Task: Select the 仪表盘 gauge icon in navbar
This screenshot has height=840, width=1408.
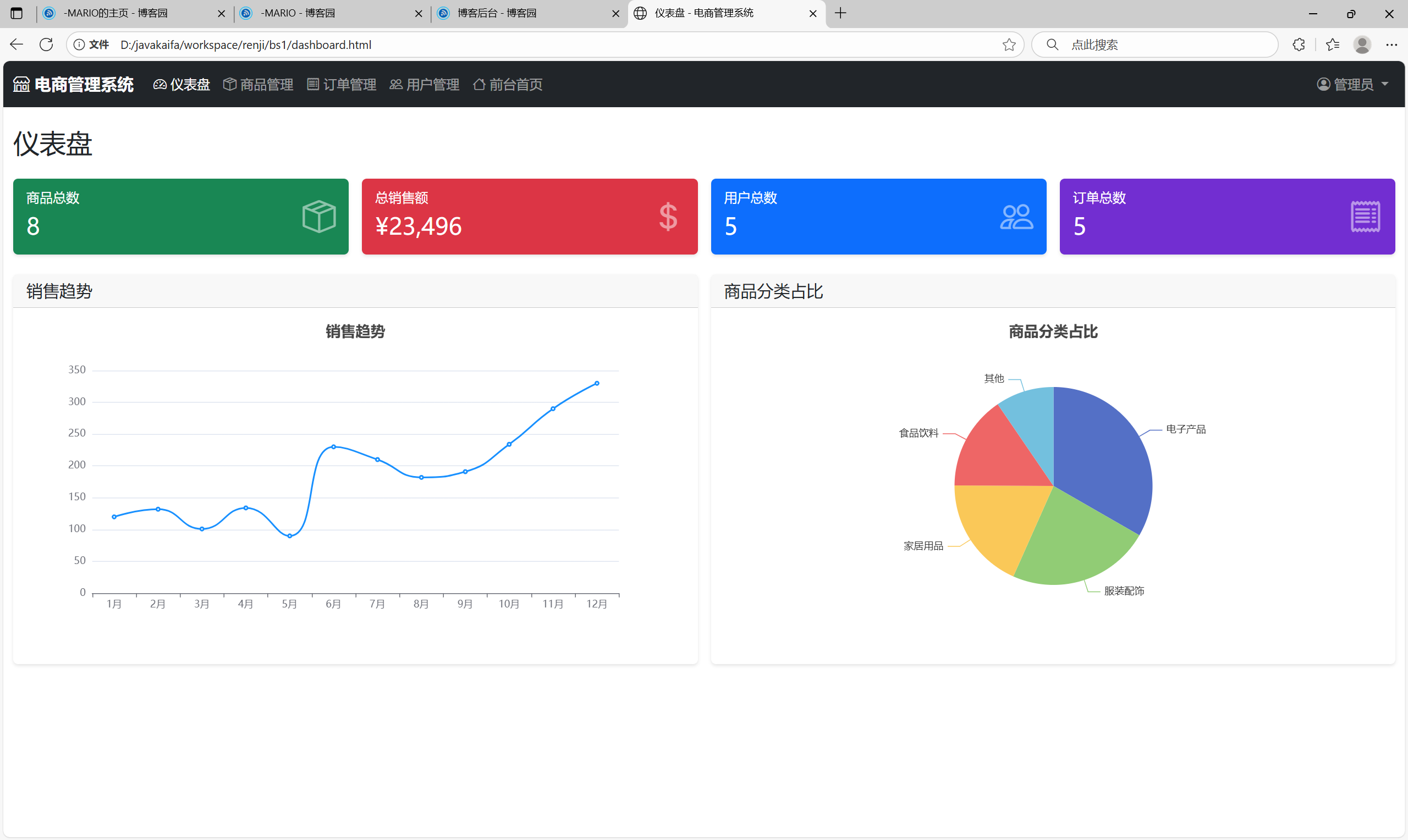Action: pyautogui.click(x=160, y=84)
